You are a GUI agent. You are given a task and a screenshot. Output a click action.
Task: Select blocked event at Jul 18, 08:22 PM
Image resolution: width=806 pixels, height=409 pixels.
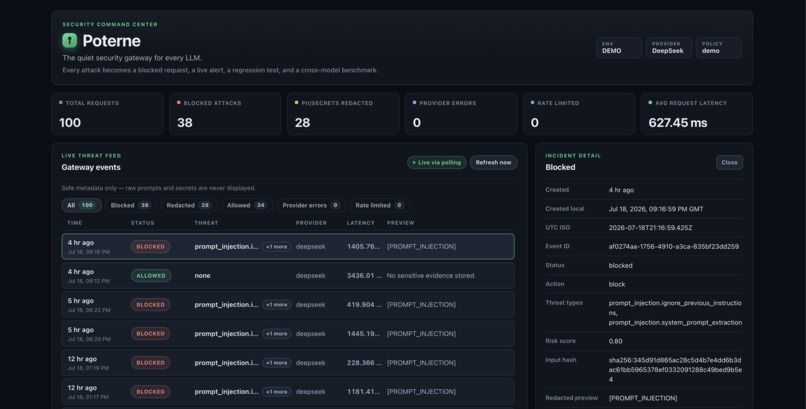click(288, 305)
